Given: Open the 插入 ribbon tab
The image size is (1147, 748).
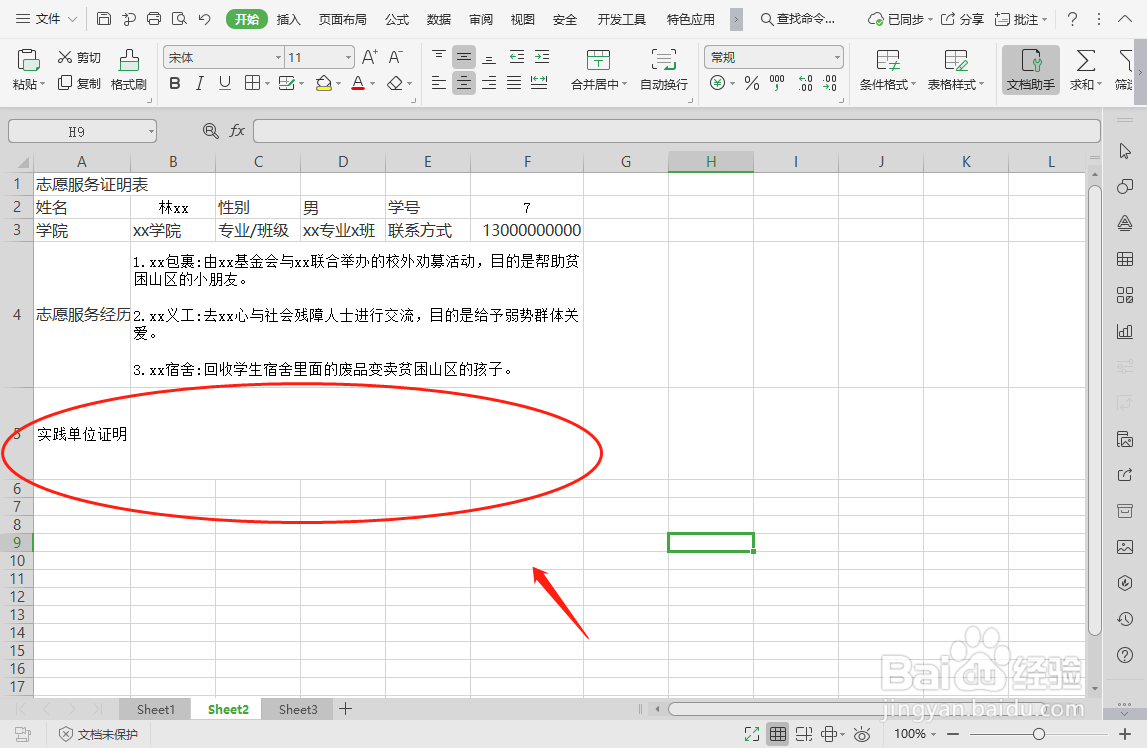Looking at the screenshot, I should [287, 18].
